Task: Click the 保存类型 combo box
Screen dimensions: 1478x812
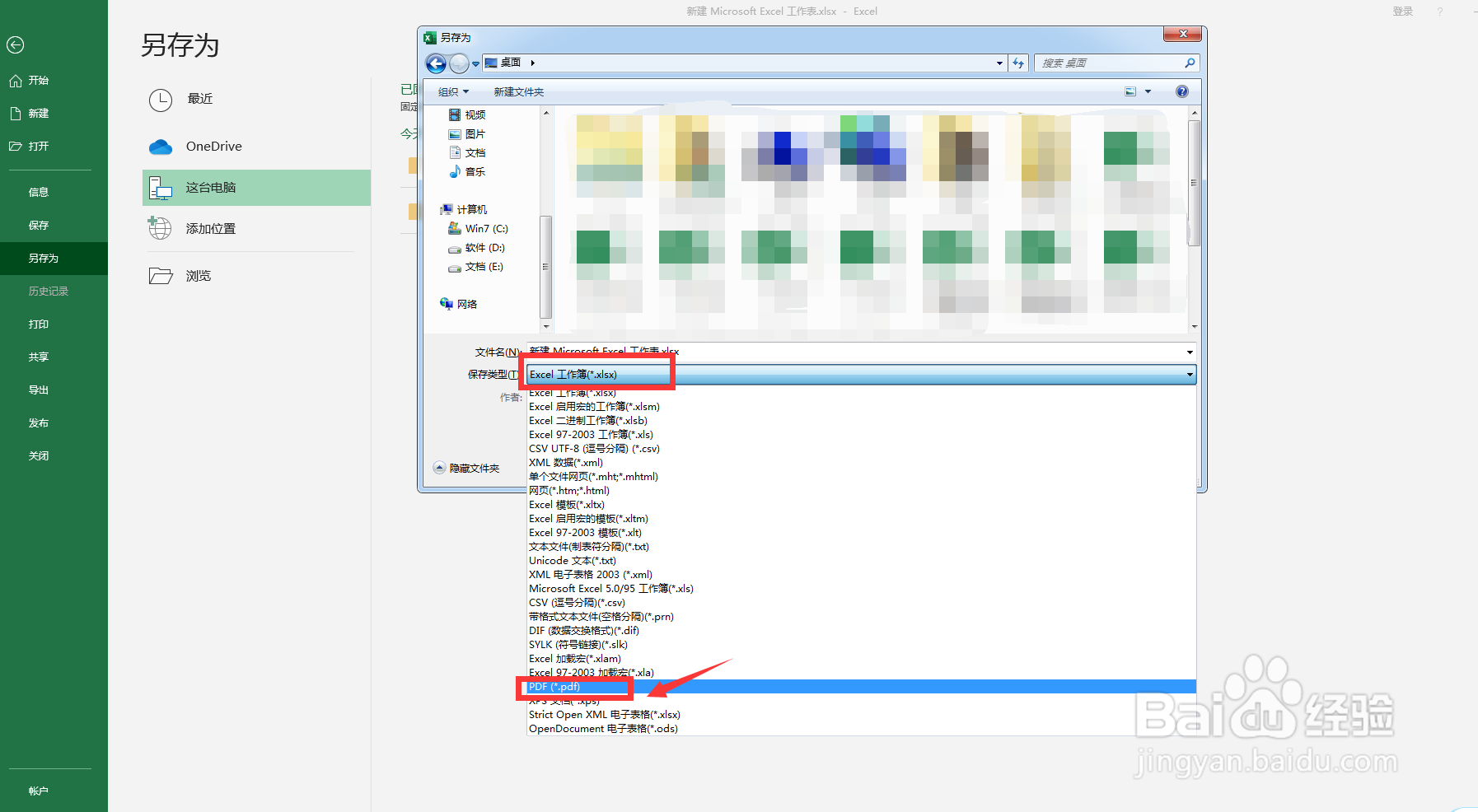Action: click(861, 375)
